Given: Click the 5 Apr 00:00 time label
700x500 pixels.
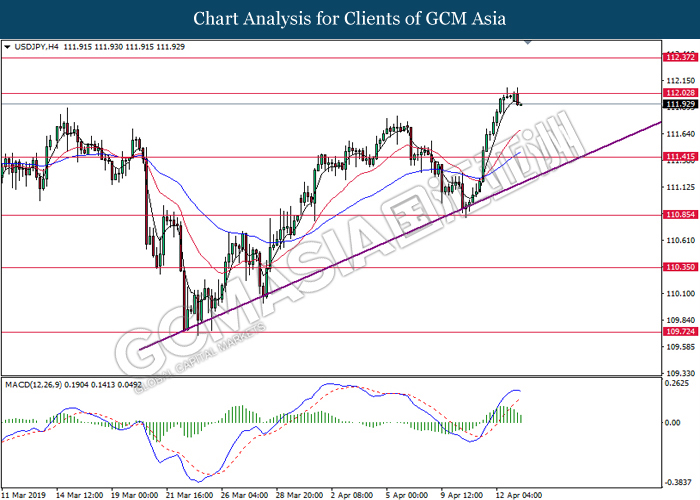Looking at the screenshot, I should (407, 495).
